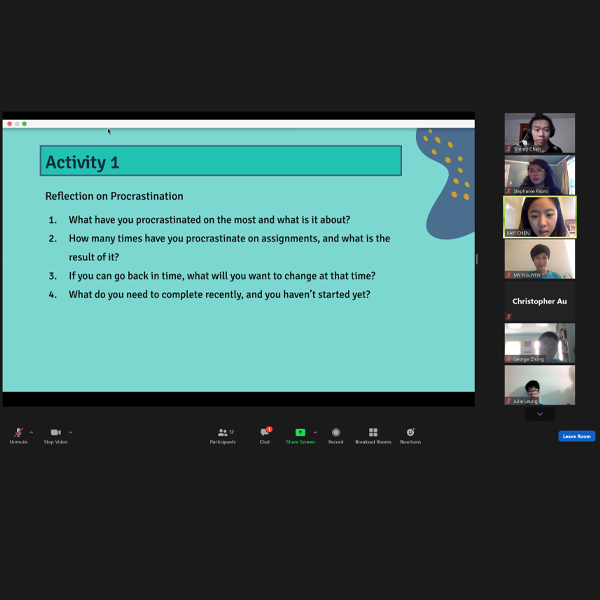Click the muted mic icon on Julie Leung tile
The image size is (600, 600).
(x=509, y=401)
